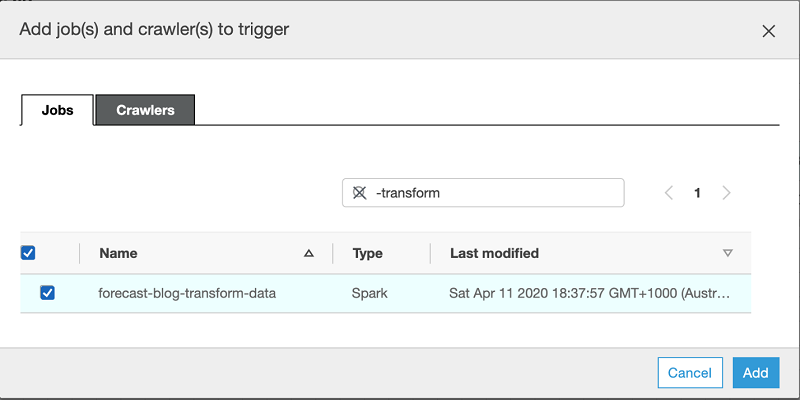Go to next page of results
Screen dimensions: 800x400
click(x=727, y=193)
